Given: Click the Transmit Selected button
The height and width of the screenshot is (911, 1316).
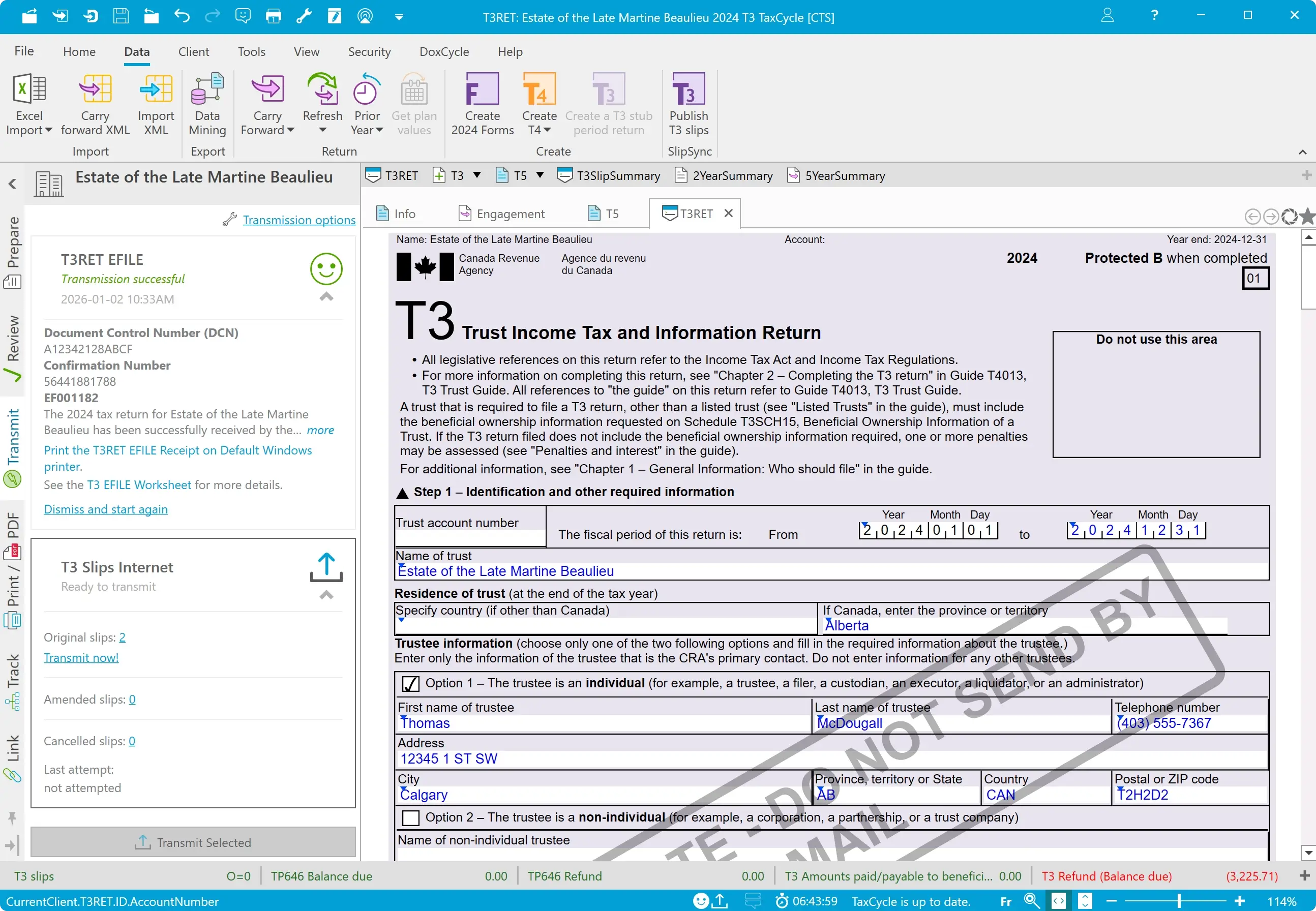Looking at the screenshot, I should click(x=193, y=842).
